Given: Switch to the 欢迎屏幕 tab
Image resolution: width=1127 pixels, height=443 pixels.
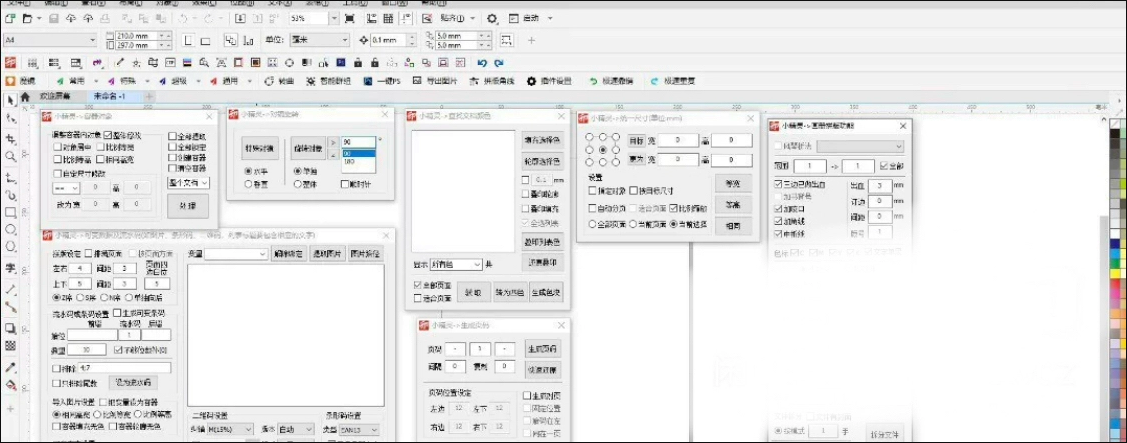Looking at the screenshot, I should tap(55, 96).
